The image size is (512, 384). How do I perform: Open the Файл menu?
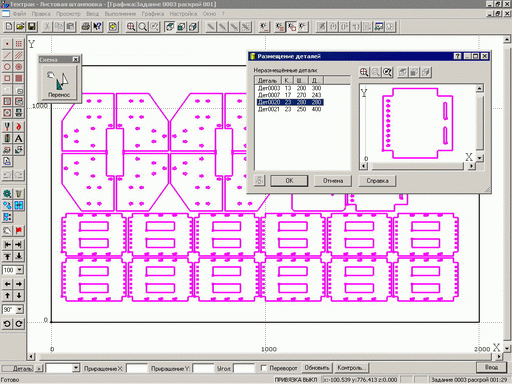(x=20, y=14)
